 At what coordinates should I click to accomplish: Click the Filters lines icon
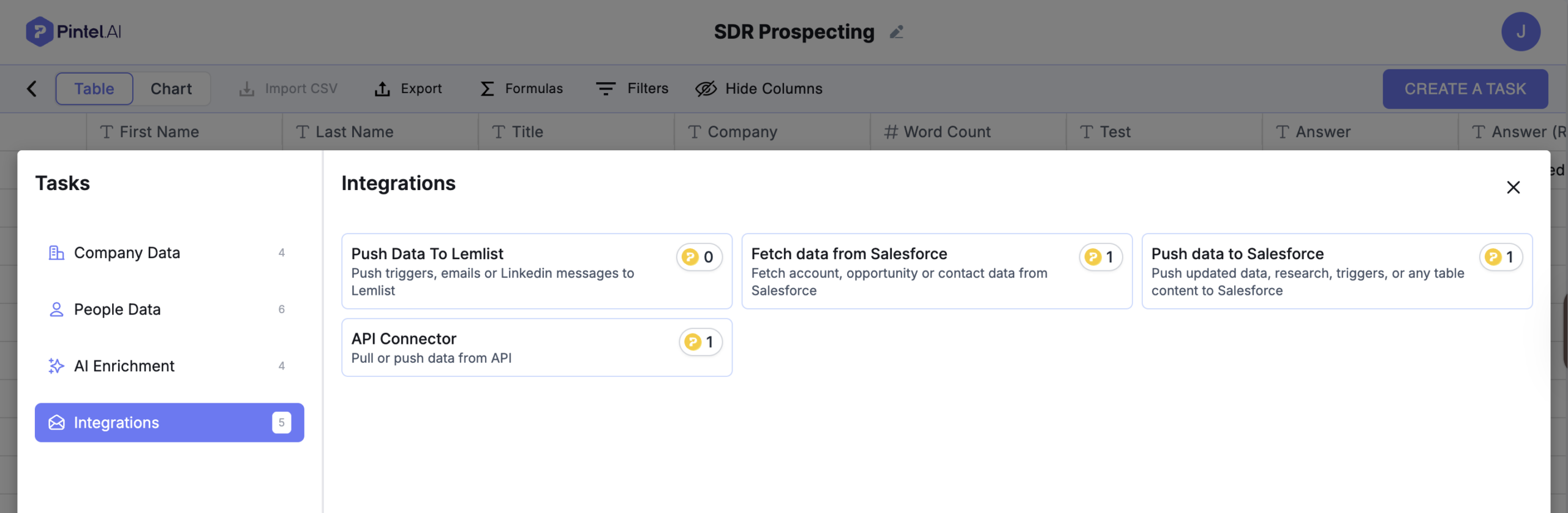[605, 89]
